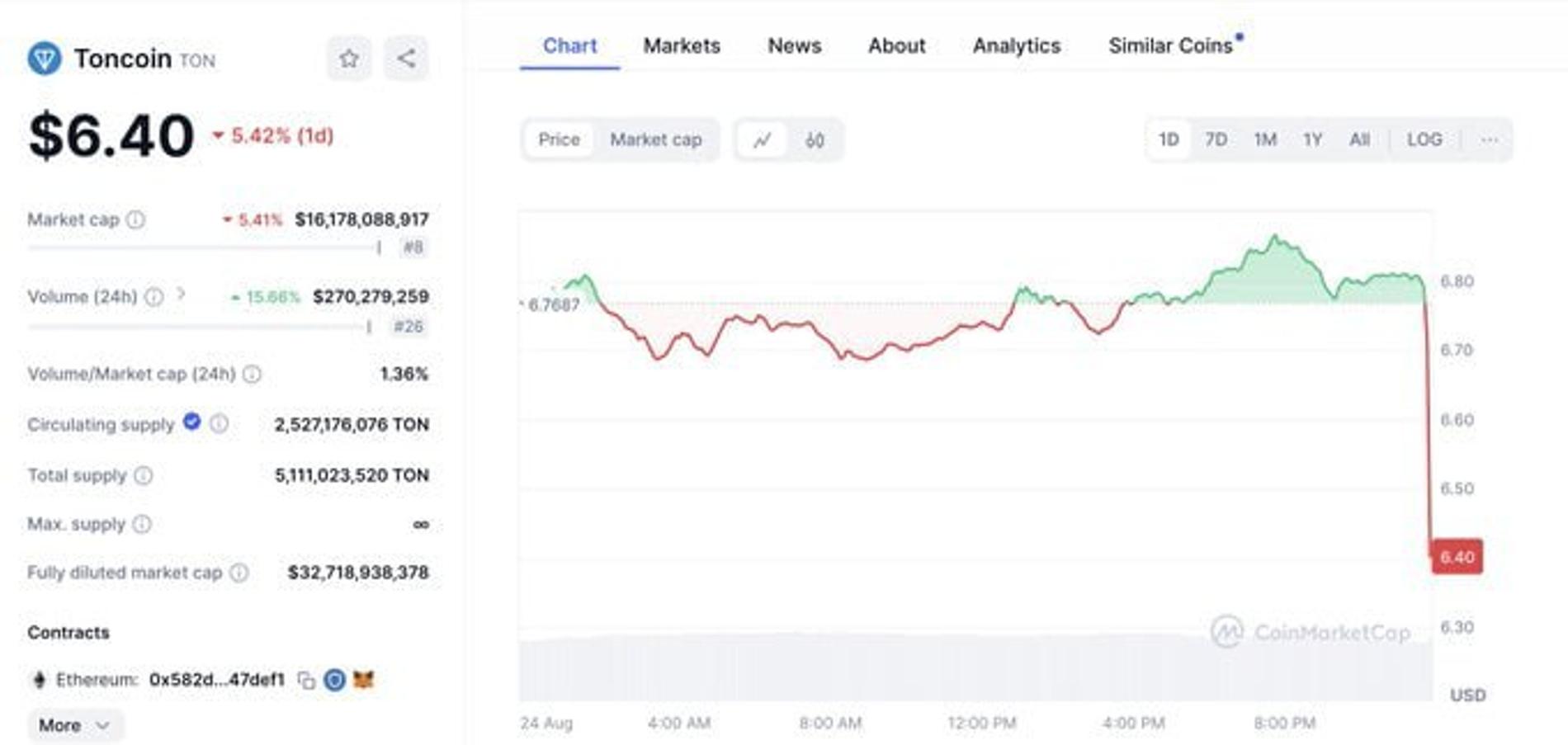The height and width of the screenshot is (745, 1568).
Task: Switch to line chart view icon
Action: (x=762, y=140)
